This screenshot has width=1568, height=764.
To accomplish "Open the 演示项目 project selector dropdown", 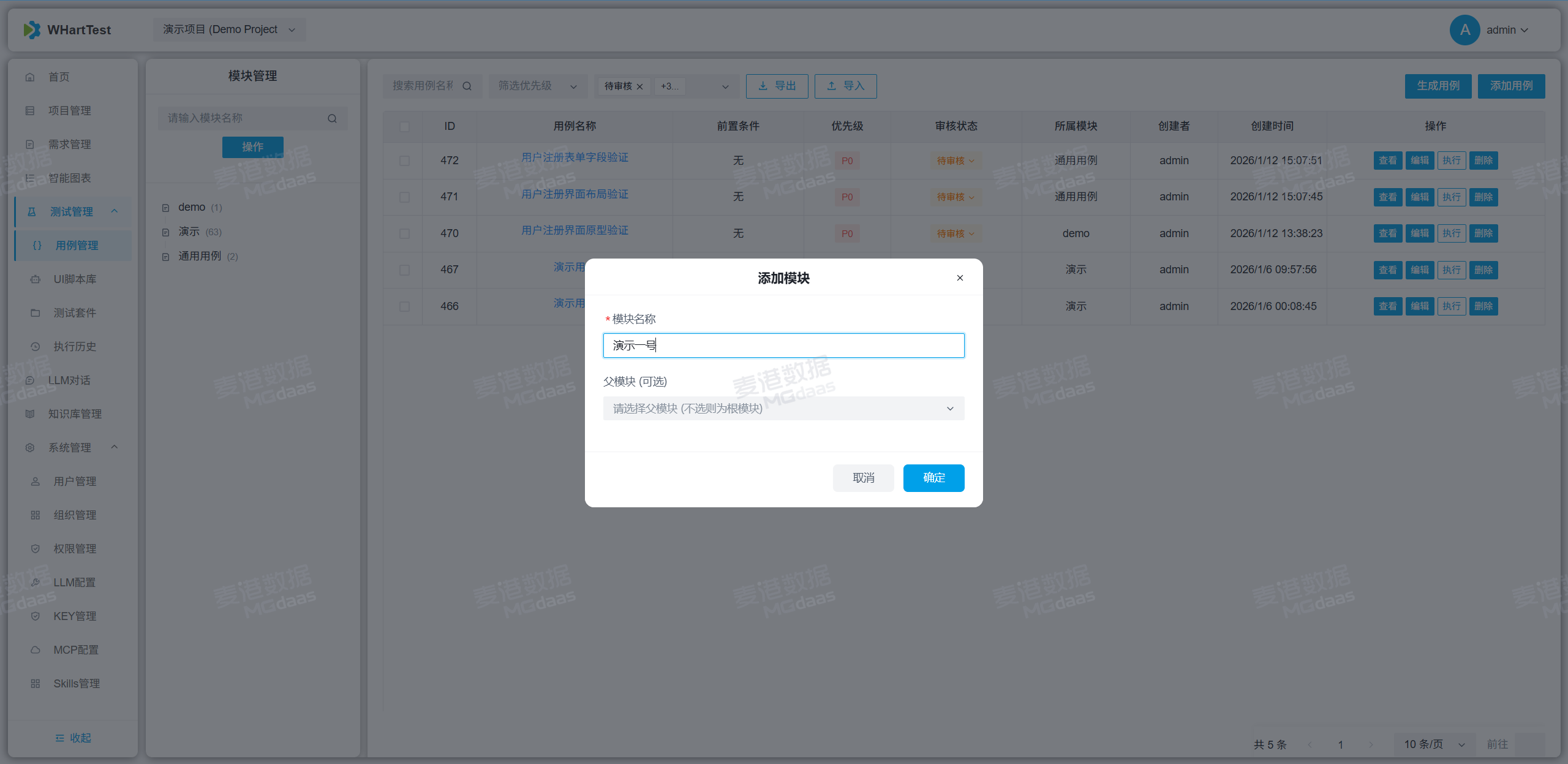I will tap(229, 29).
